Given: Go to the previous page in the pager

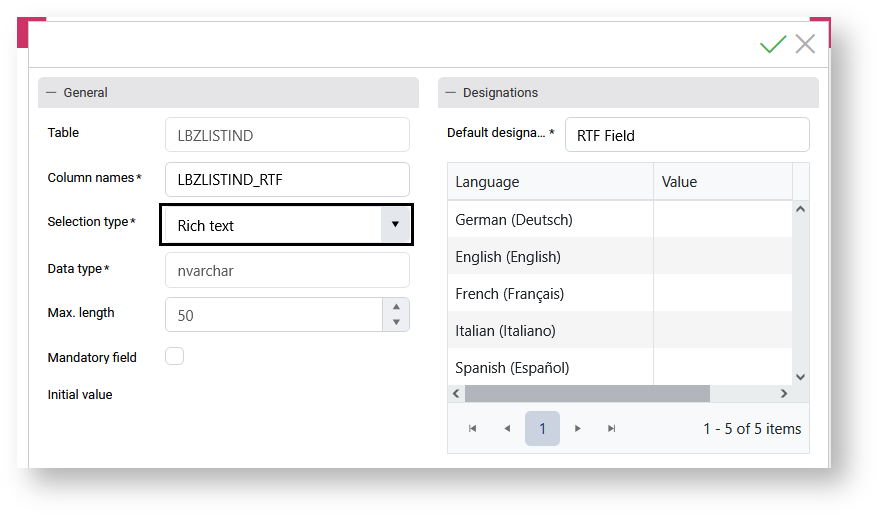Looking at the screenshot, I should (x=507, y=429).
